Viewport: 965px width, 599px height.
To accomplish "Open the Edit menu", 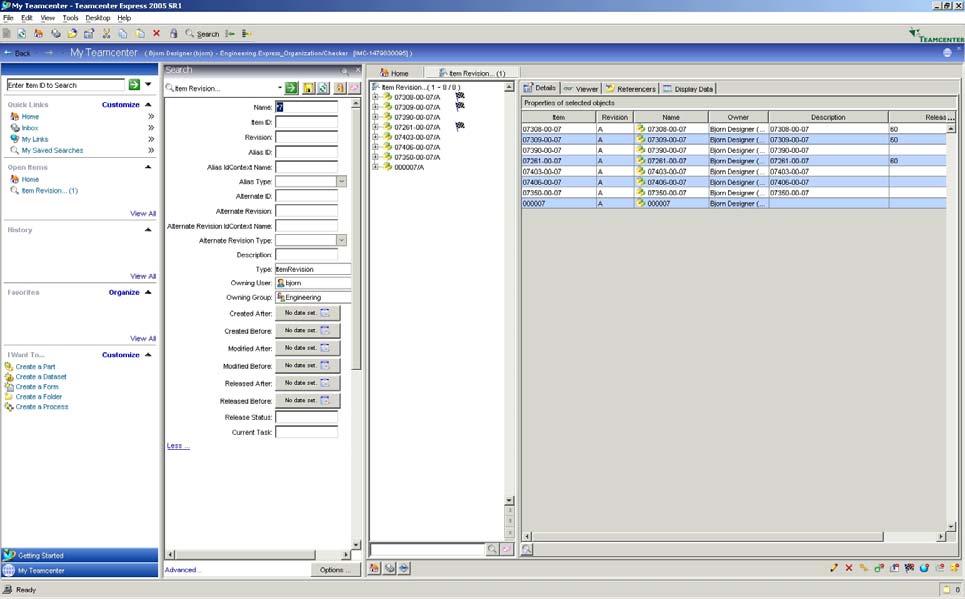I will coord(26,18).
